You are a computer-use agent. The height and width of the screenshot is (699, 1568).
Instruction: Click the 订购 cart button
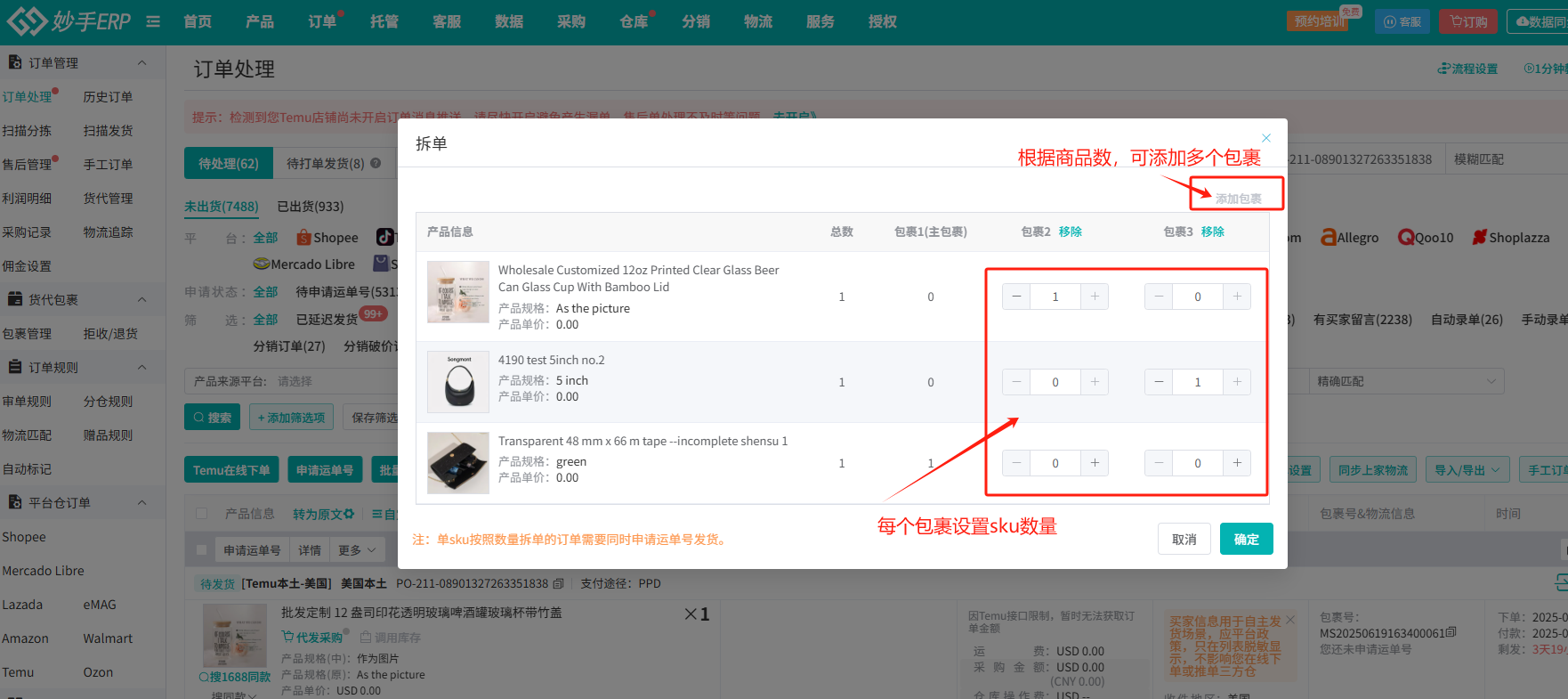click(1468, 21)
